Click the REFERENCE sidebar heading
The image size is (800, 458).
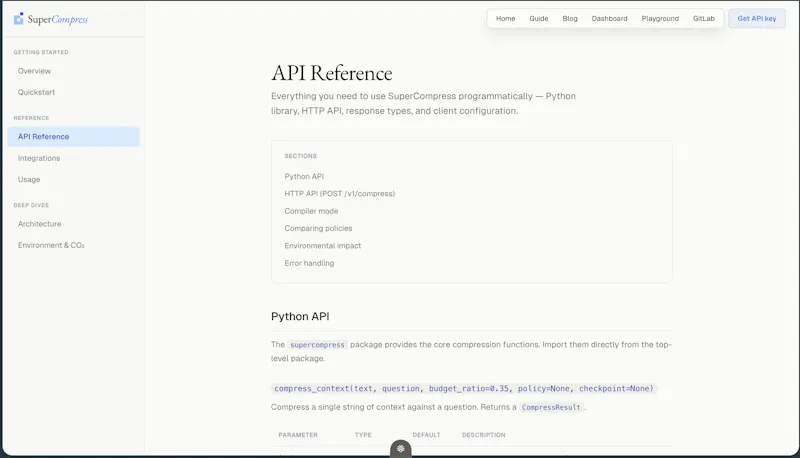[31, 118]
